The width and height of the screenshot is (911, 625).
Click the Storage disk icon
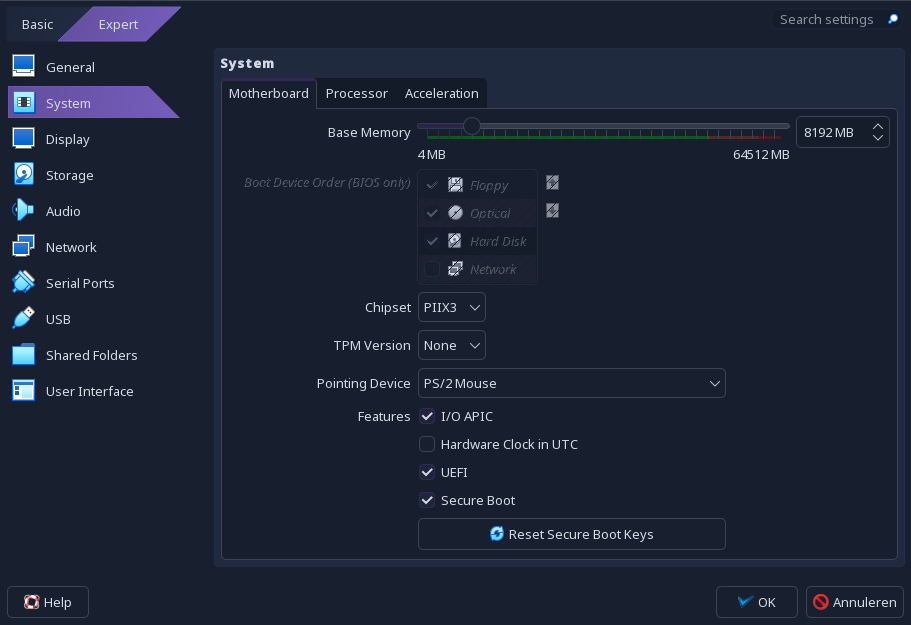click(23, 174)
